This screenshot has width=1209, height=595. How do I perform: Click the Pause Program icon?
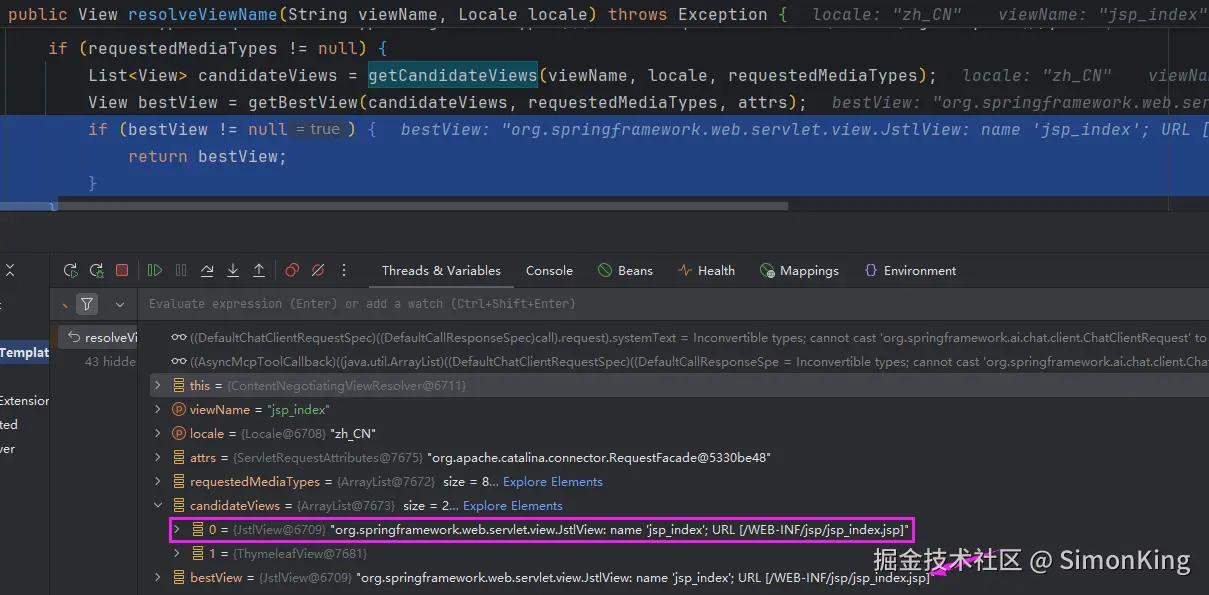tap(181, 270)
